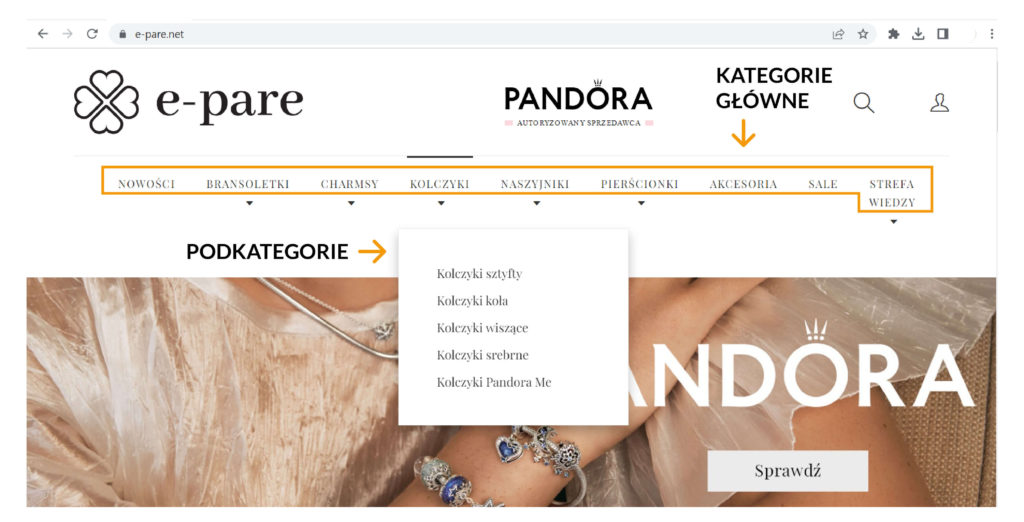Click the e-pare clover logo
The height and width of the screenshot is (522, 1024).
click(x=106, y=102)
